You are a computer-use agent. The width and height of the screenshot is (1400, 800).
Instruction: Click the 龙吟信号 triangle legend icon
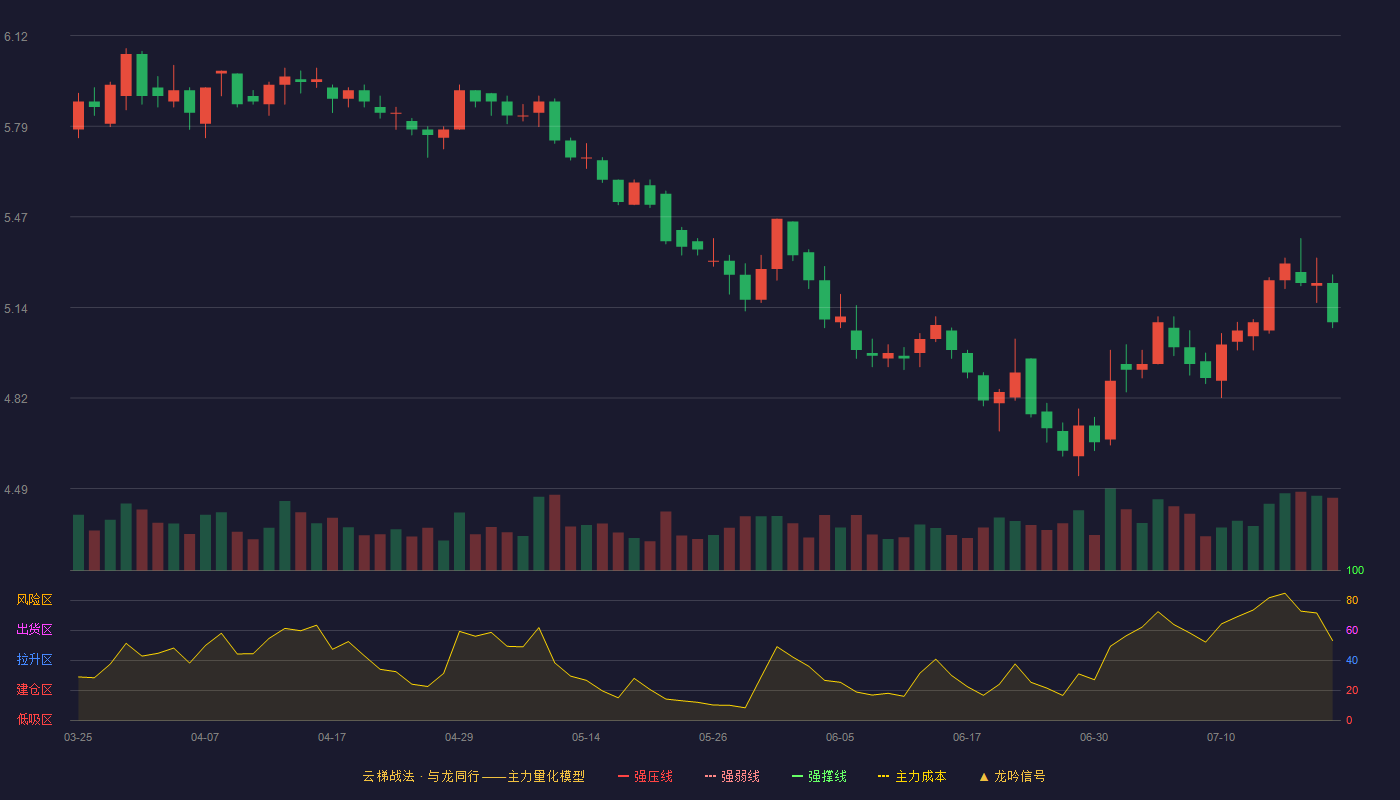click(984, 776)
